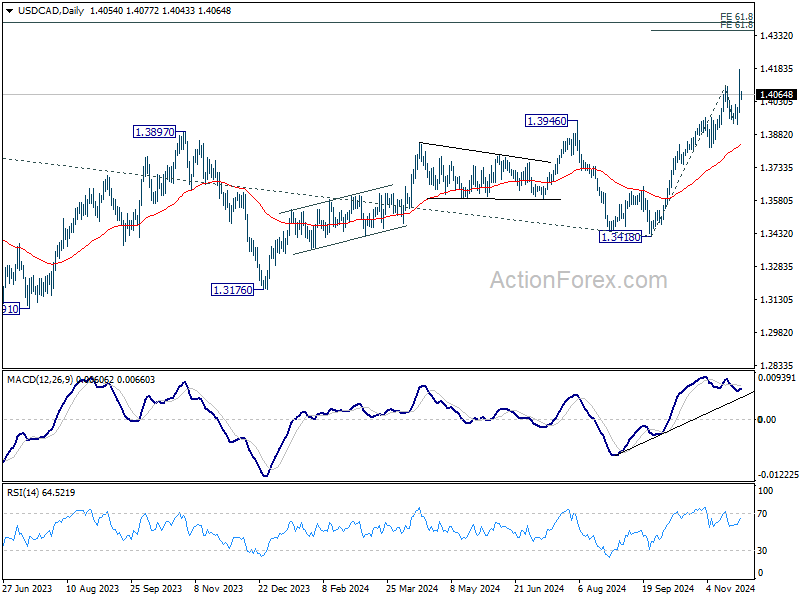Click the RSI(14) indicator title
The width and height of the screenshot is (800, 600).
(22, 493)
